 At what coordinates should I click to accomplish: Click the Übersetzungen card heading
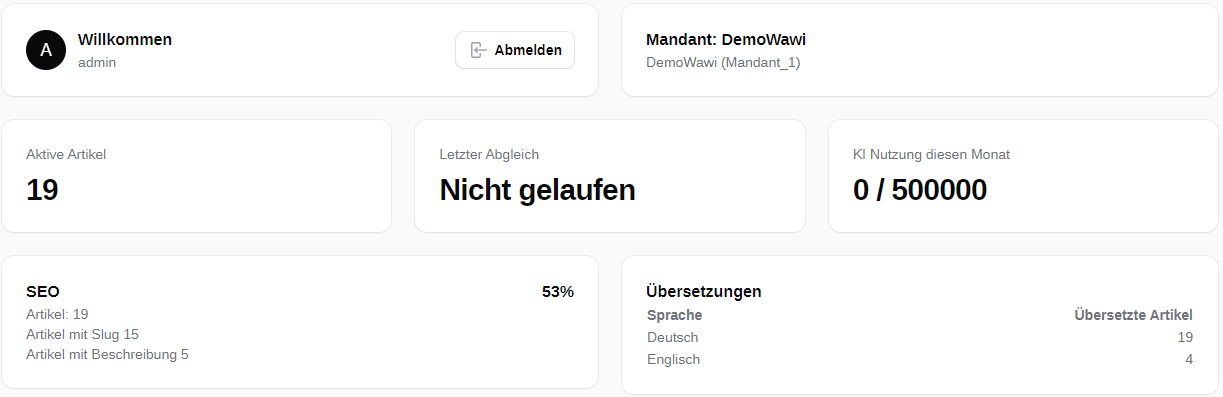(704, 292)
